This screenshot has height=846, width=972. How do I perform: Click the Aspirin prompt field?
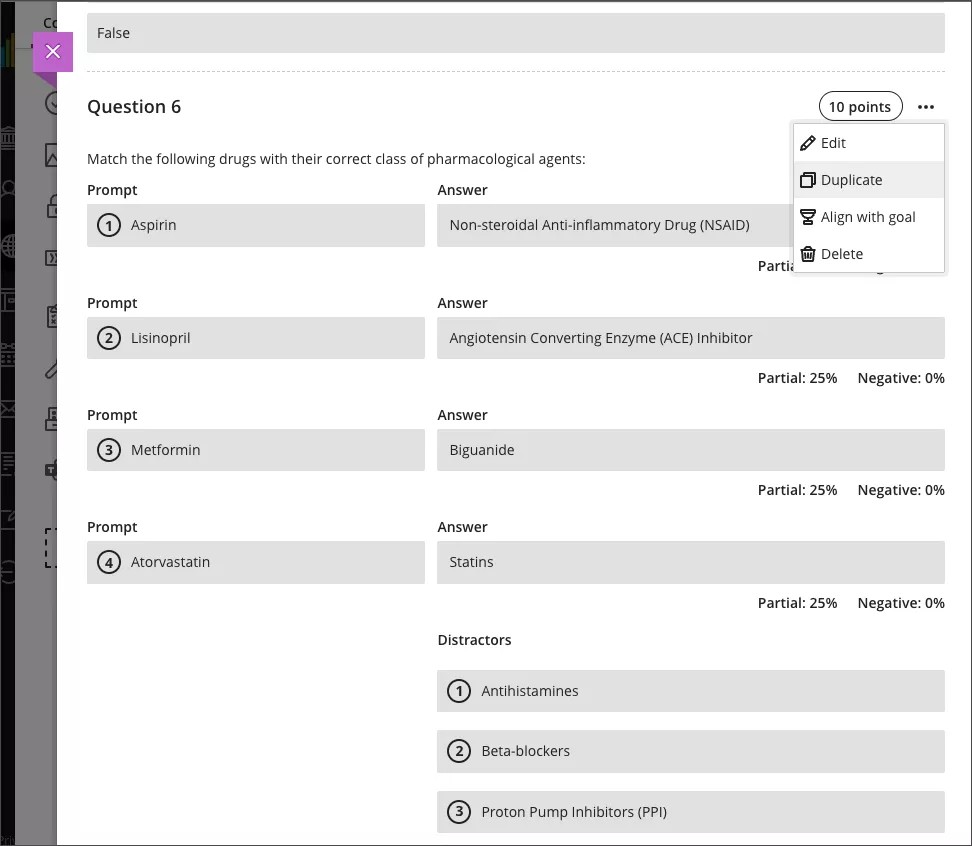tap(256, 226)
